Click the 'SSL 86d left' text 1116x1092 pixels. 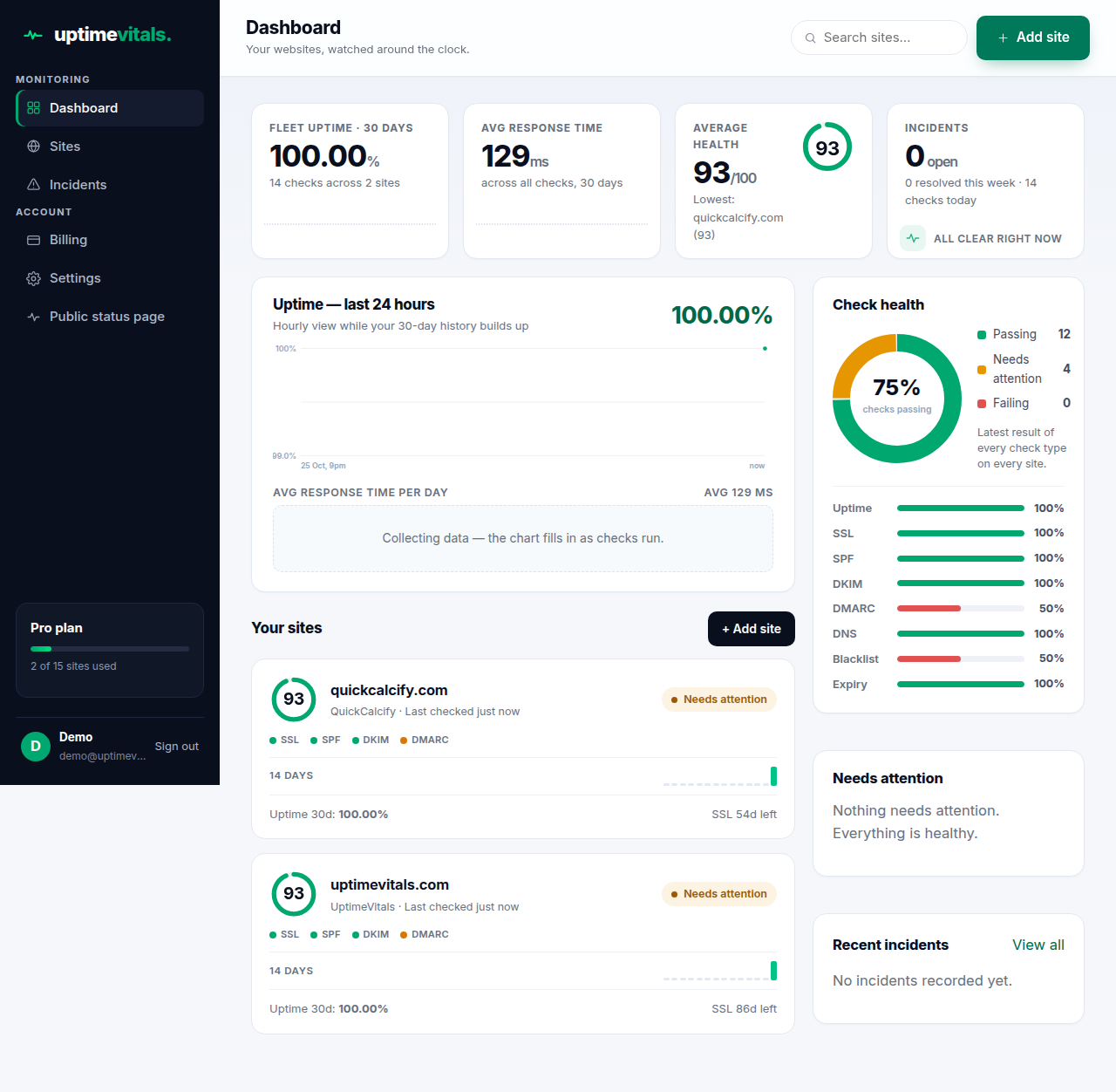(744, 1009)
